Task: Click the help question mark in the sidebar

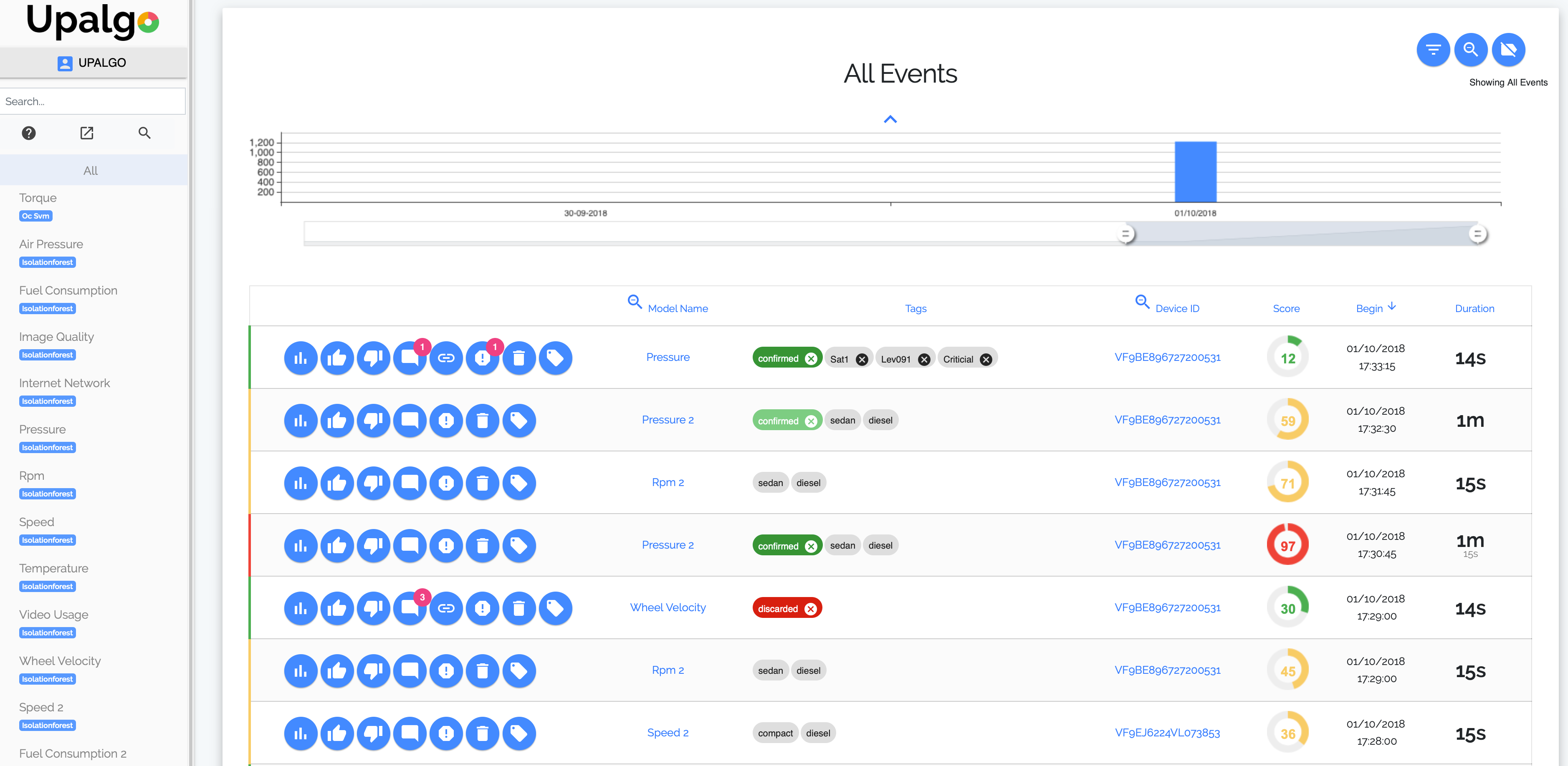Action: pyautogui.click(x=29, y=133)
